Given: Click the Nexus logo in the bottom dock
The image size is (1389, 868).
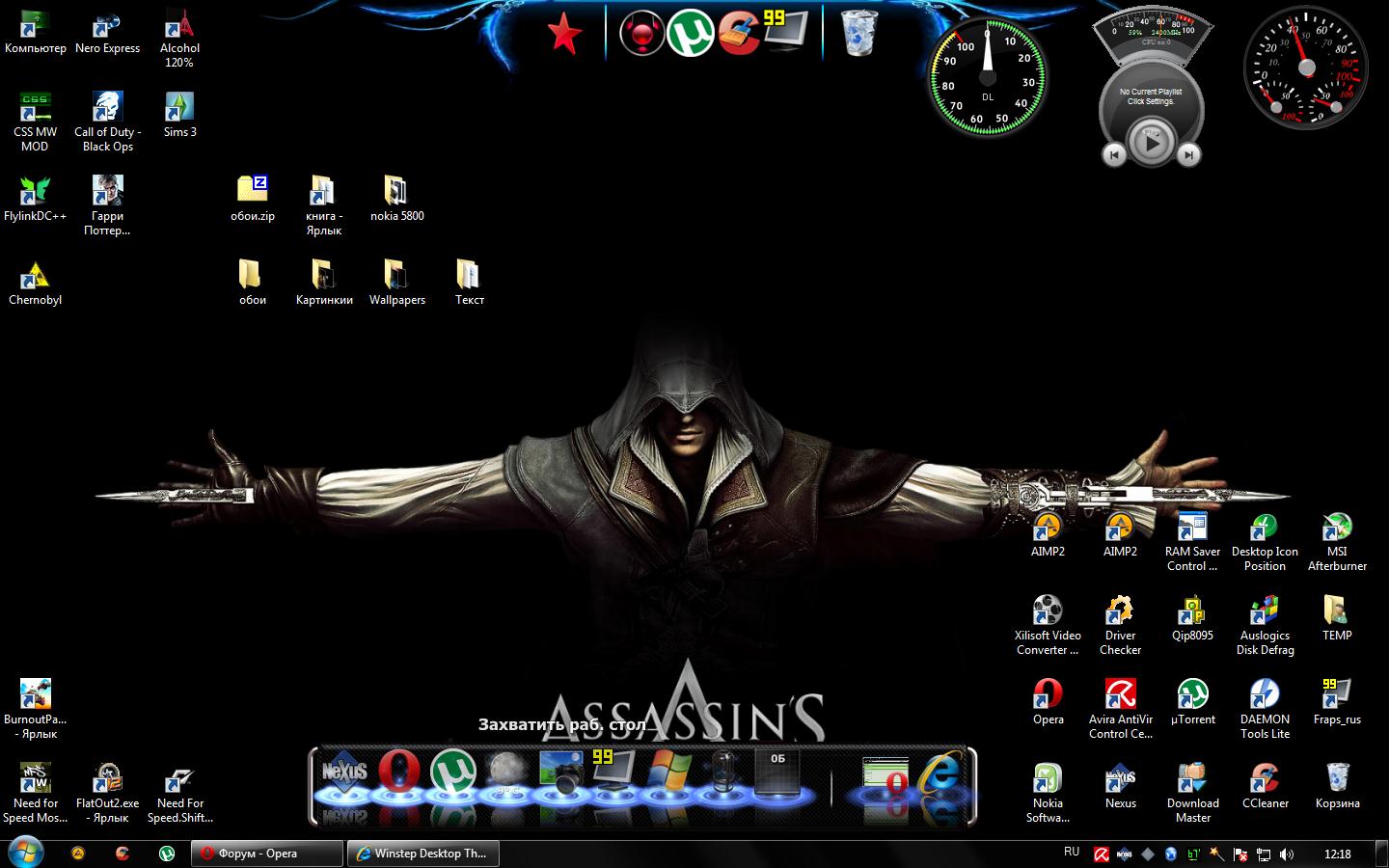Looking at the screenshot, I should pyautogui.click(x=345, y=774).
